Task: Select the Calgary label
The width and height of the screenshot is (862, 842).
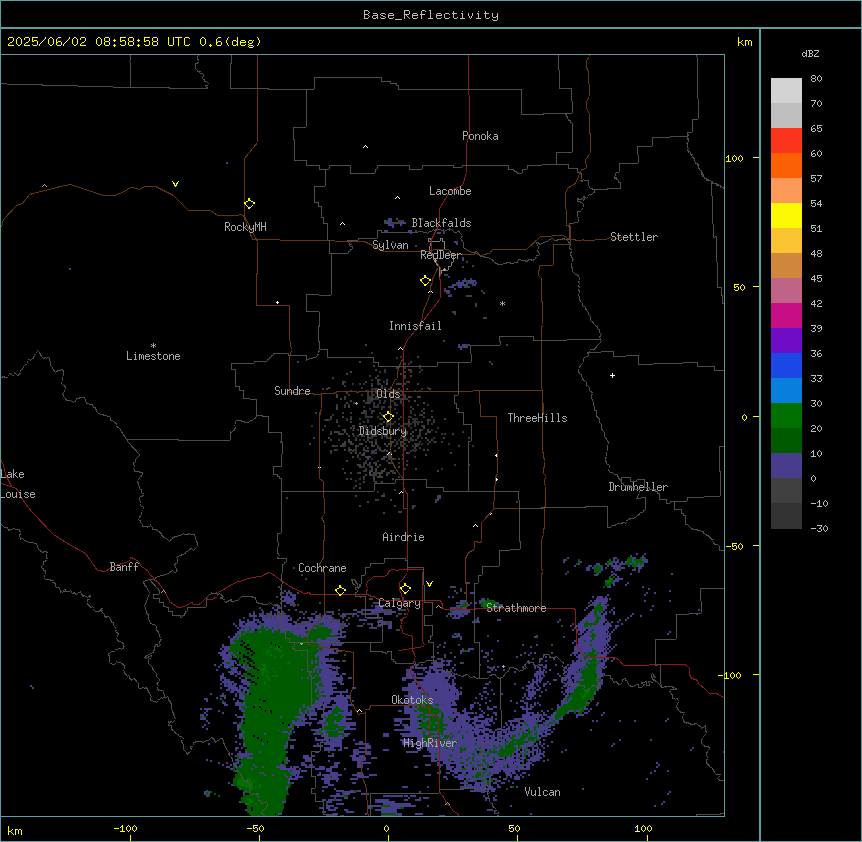Action: (399, 603)
